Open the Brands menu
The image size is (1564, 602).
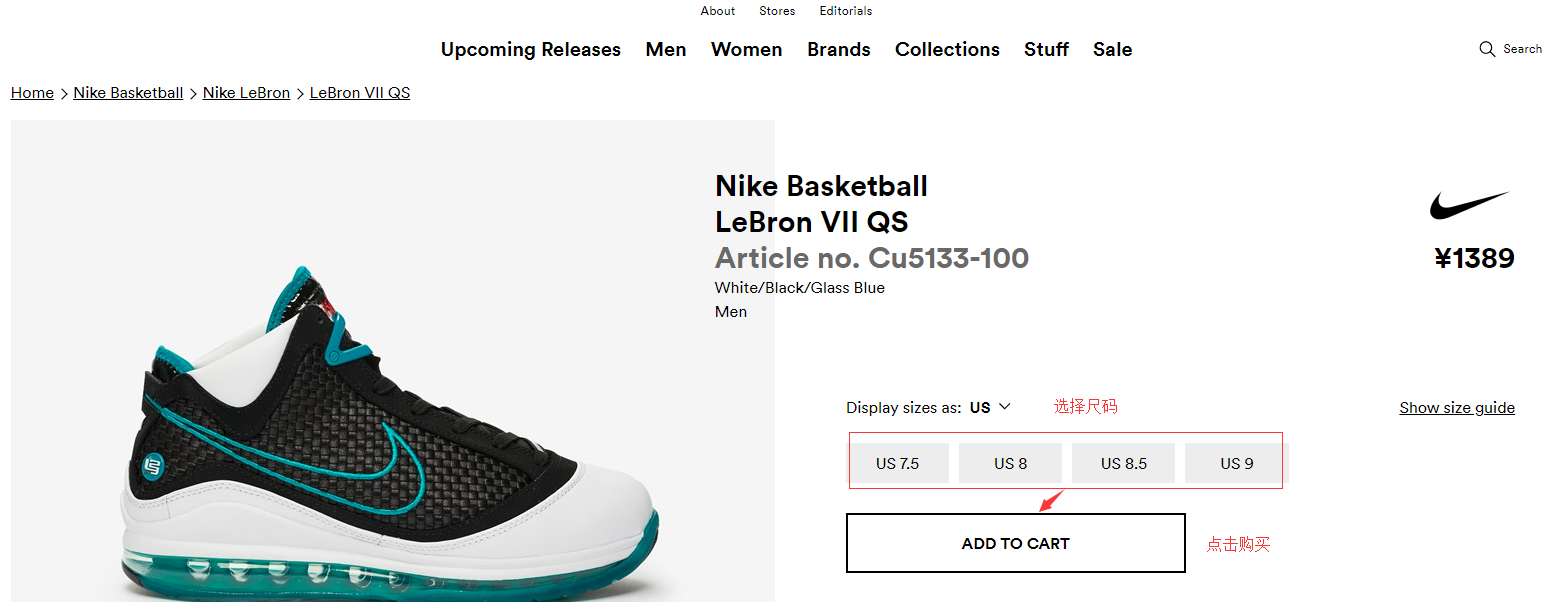[839, 49]
